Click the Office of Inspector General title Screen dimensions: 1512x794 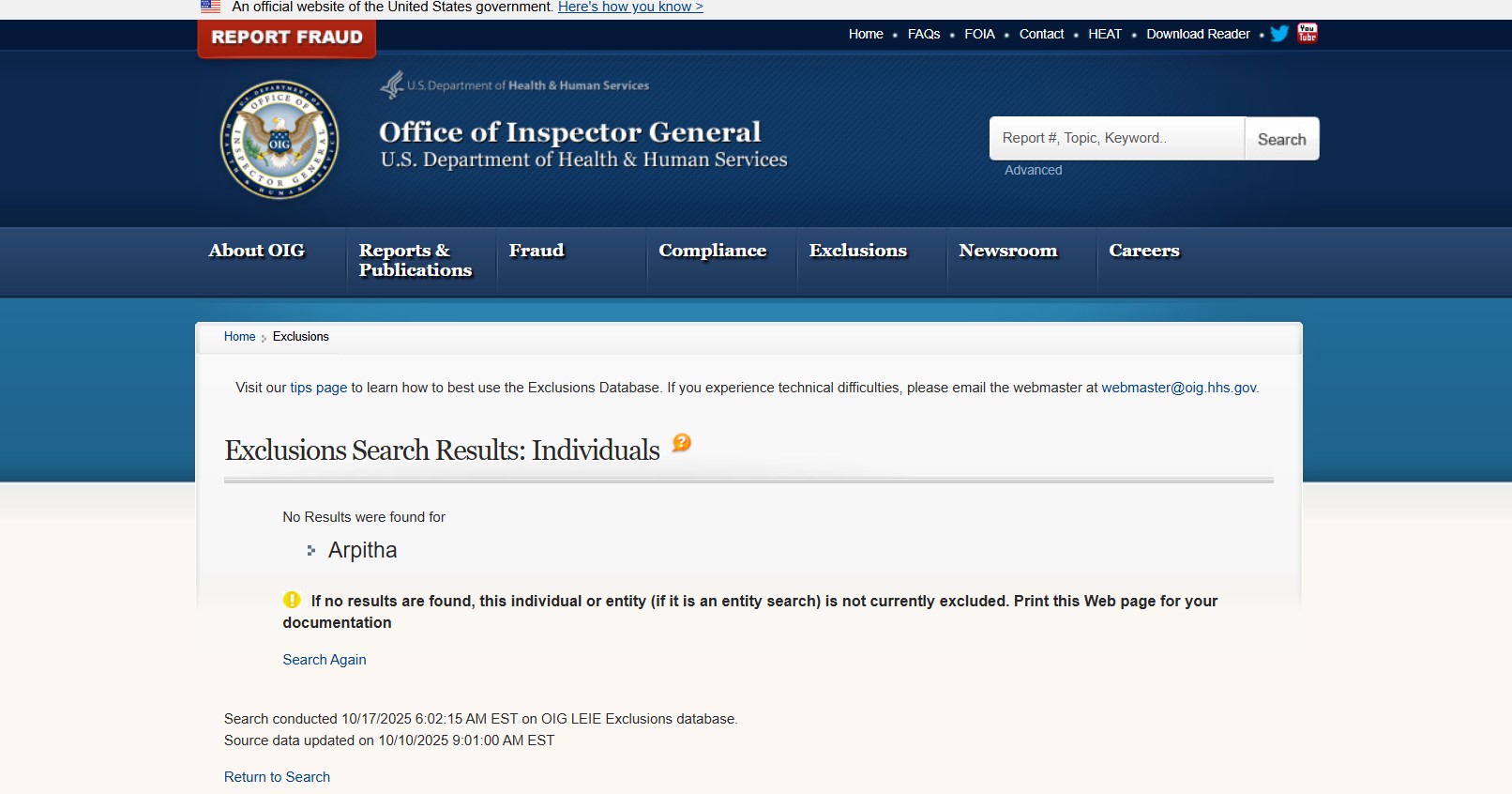(569, 132)
